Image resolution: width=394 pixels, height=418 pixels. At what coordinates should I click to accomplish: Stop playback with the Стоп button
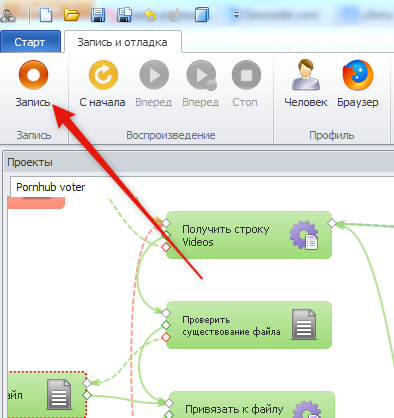(246, 84)
